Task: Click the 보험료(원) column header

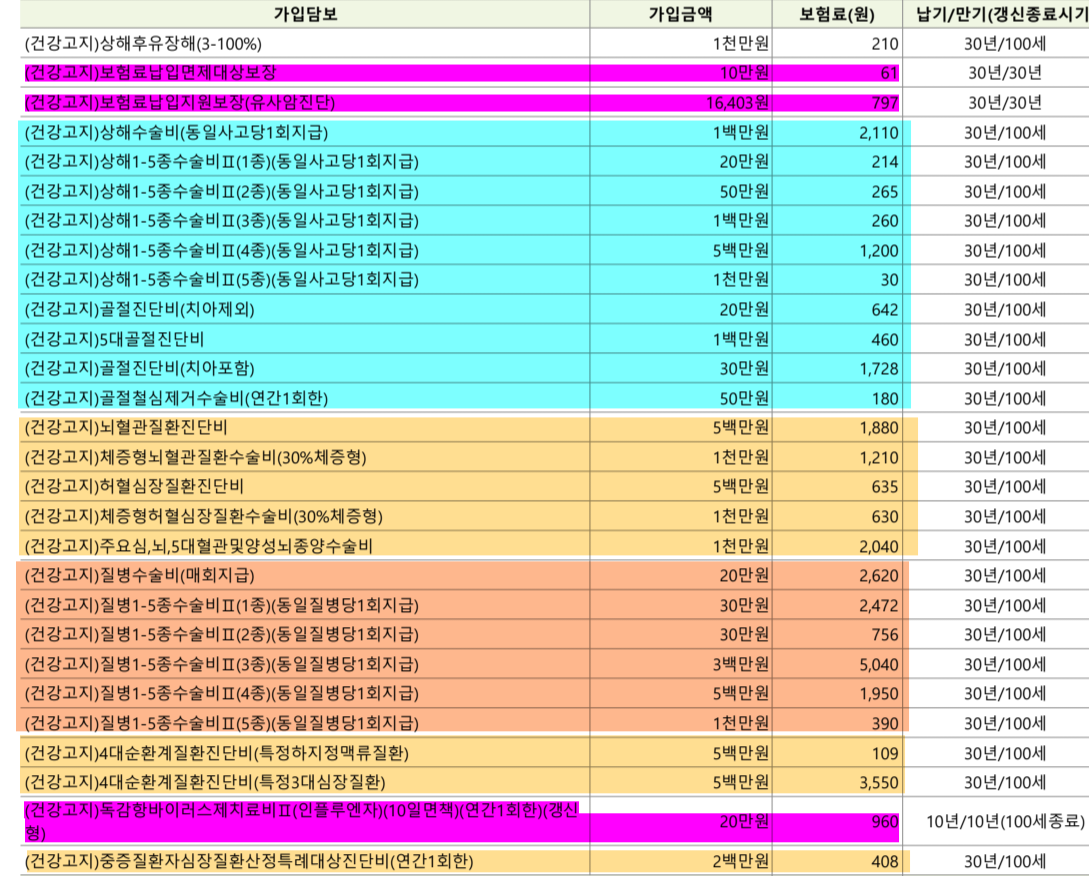Action: [x=837, y=14]
